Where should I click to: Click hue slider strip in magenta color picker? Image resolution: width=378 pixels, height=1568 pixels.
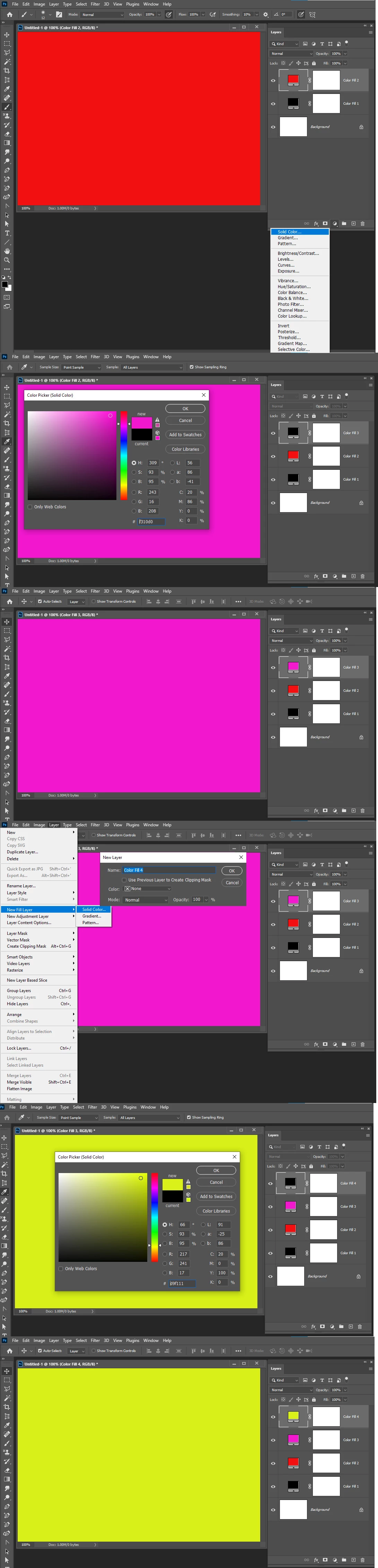(124, 455)
